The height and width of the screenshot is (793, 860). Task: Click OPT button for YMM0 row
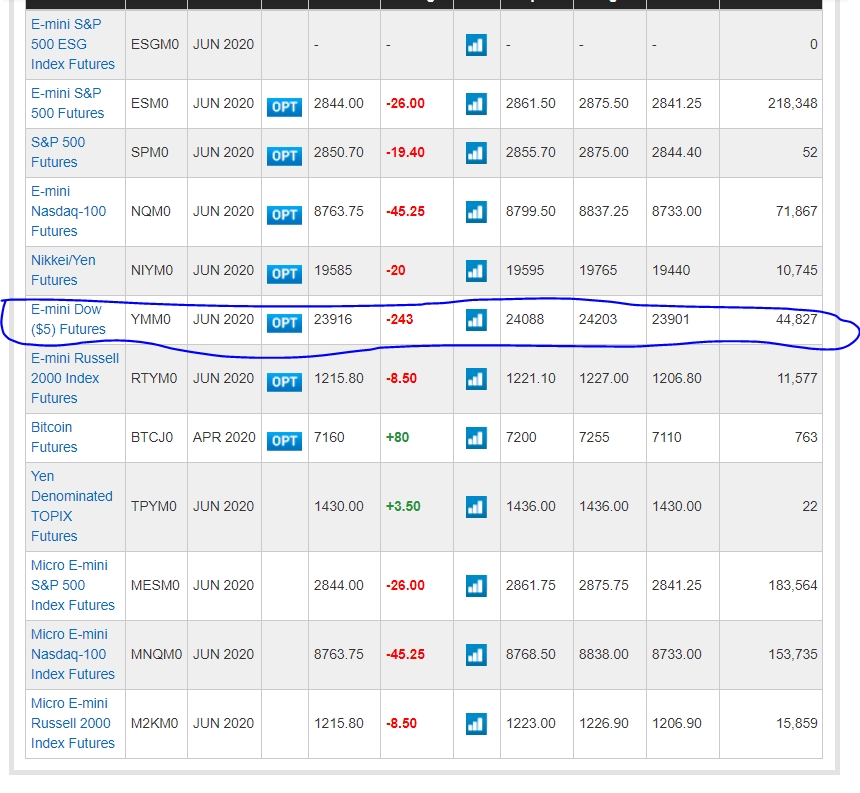coord(284,322)
